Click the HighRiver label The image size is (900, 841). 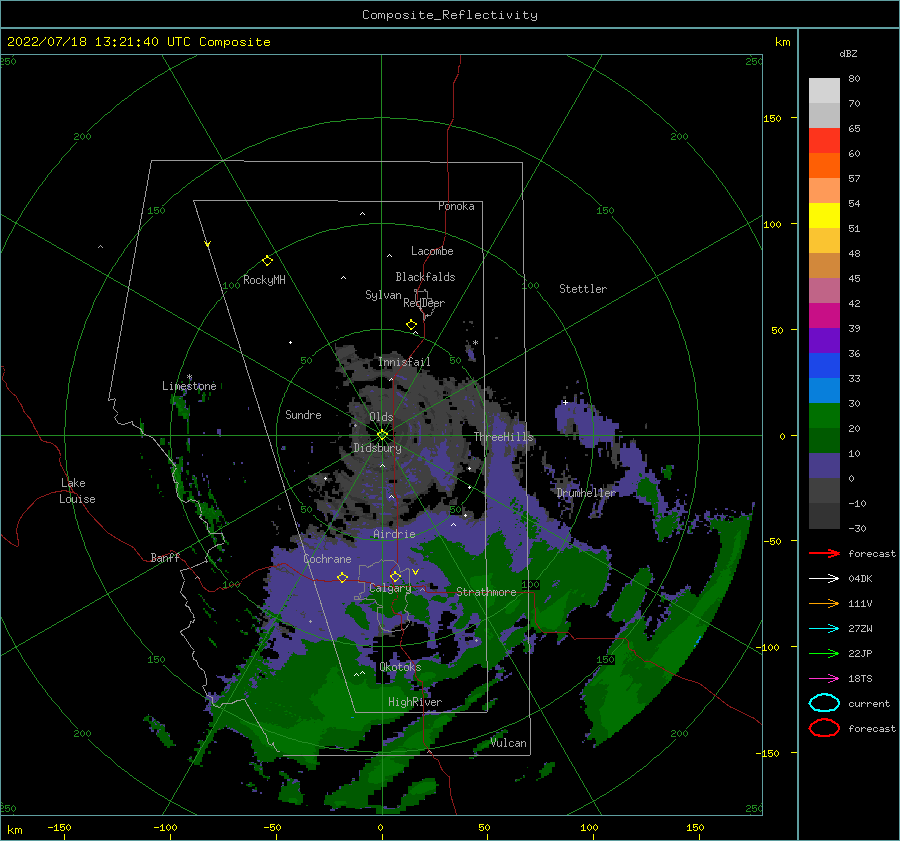[x=415, y=702]
